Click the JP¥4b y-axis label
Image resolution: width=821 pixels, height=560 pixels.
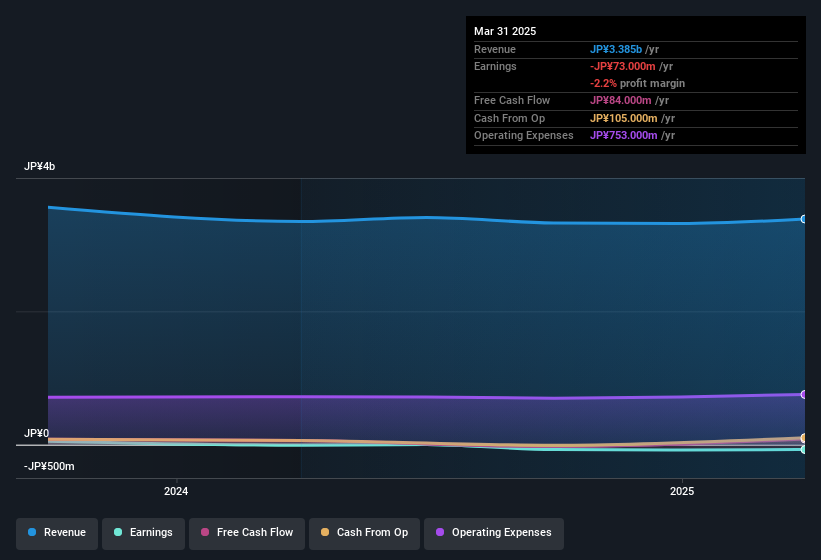tap(39, 166)
